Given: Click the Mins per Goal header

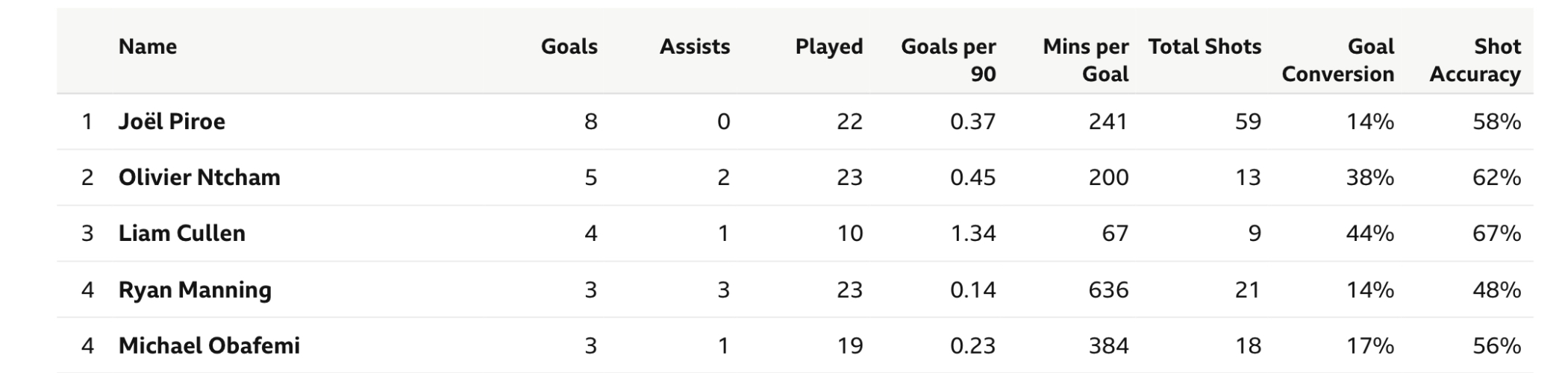Looking at the screenshot, I should click(1086, 60).
